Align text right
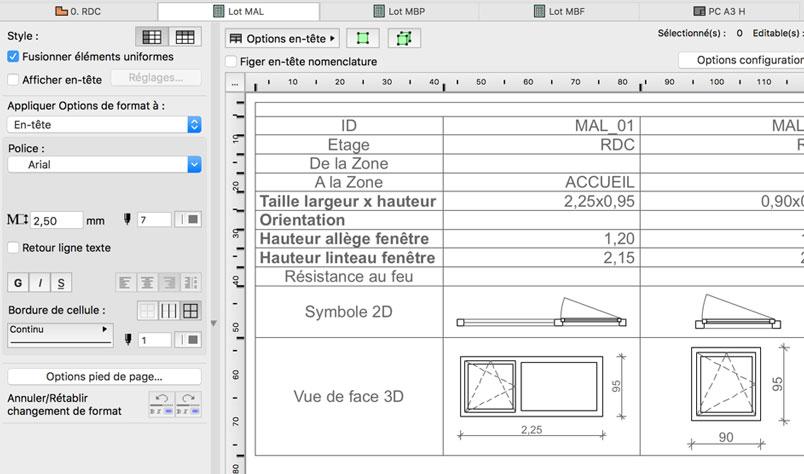 pyautogui.click(x=169, y=283)
